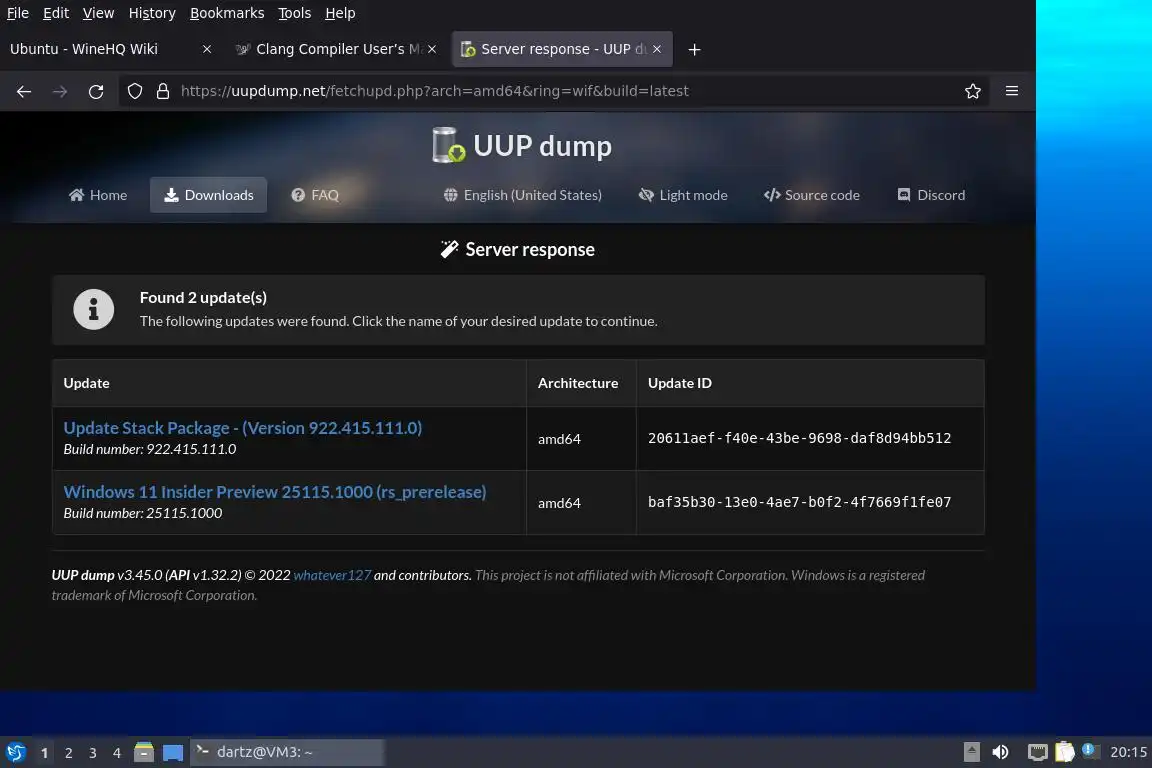Bookmark this page with the star

pos(973,91)
